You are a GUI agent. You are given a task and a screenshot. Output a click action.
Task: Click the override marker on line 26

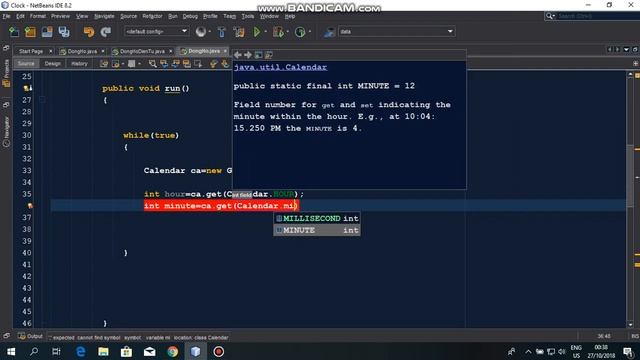click(28, 88)
